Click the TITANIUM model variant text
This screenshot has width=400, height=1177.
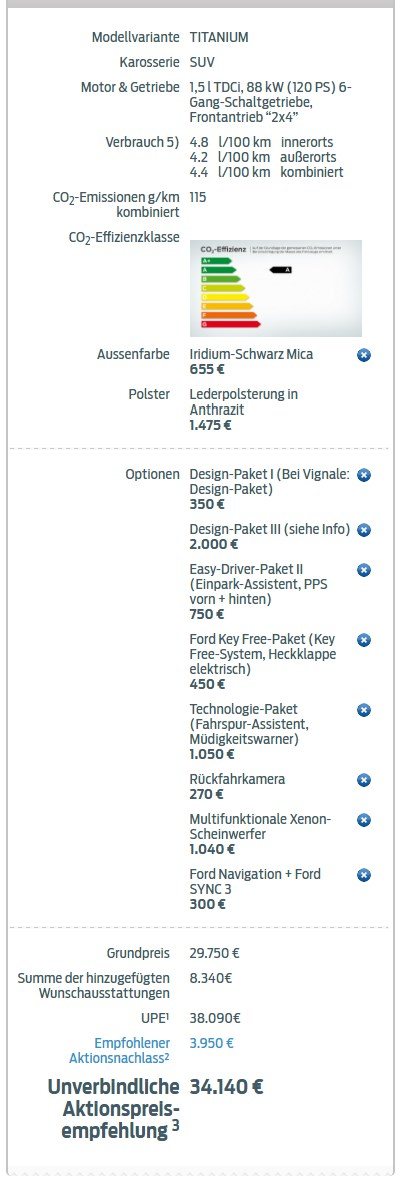(x=219, y=37)
